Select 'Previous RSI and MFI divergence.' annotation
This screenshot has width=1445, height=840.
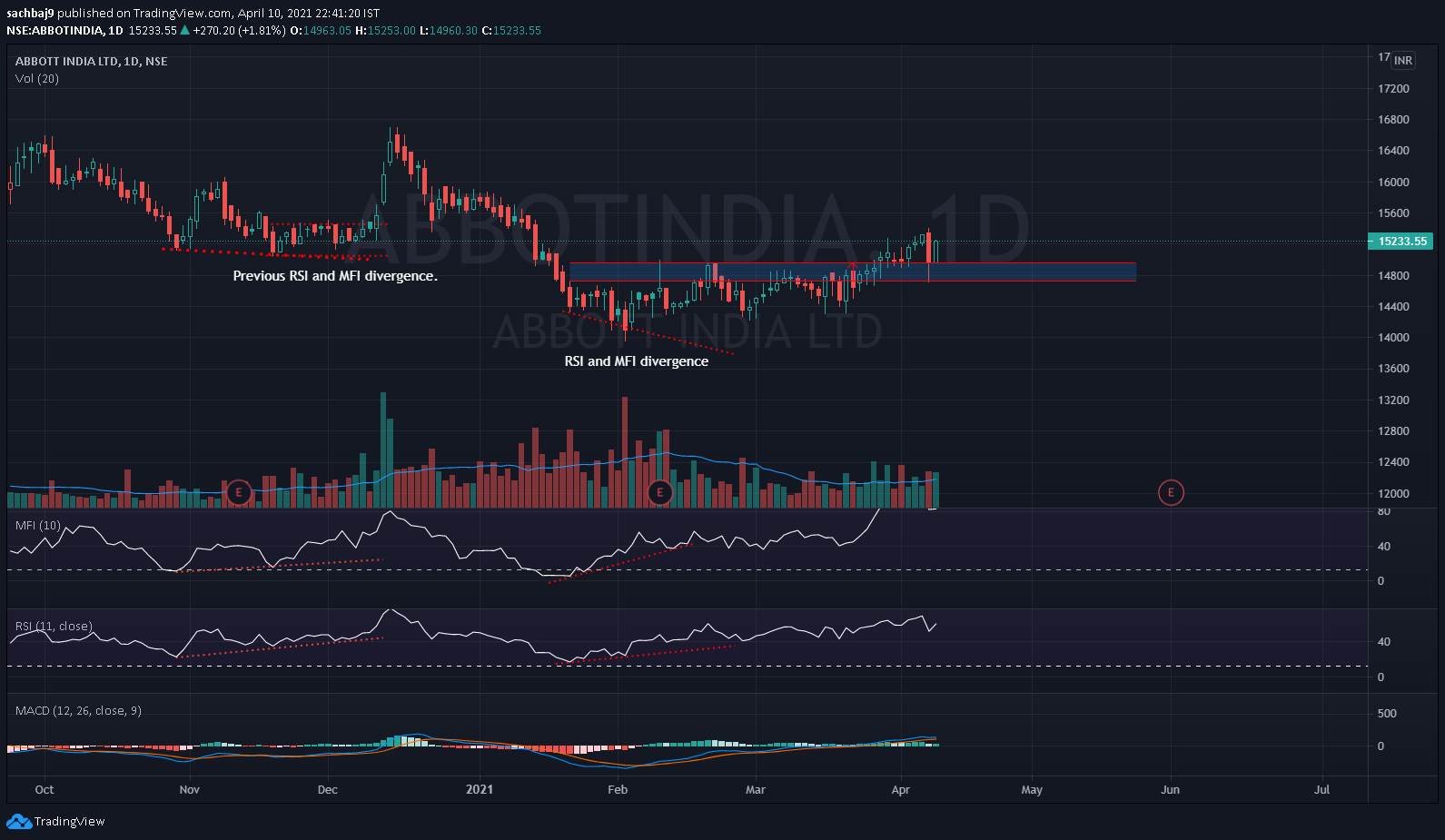335,275
